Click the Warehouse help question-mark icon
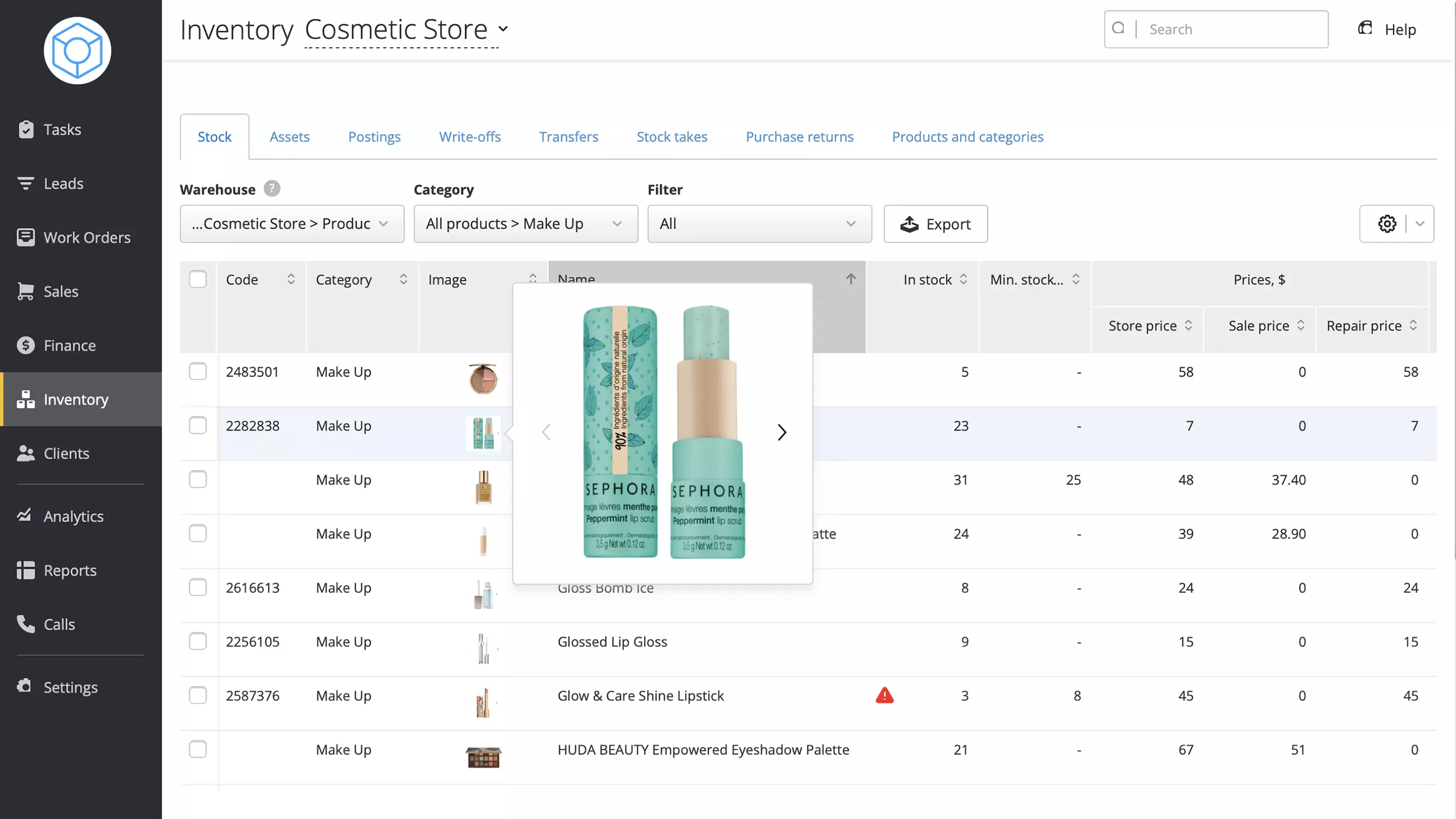 272,189
